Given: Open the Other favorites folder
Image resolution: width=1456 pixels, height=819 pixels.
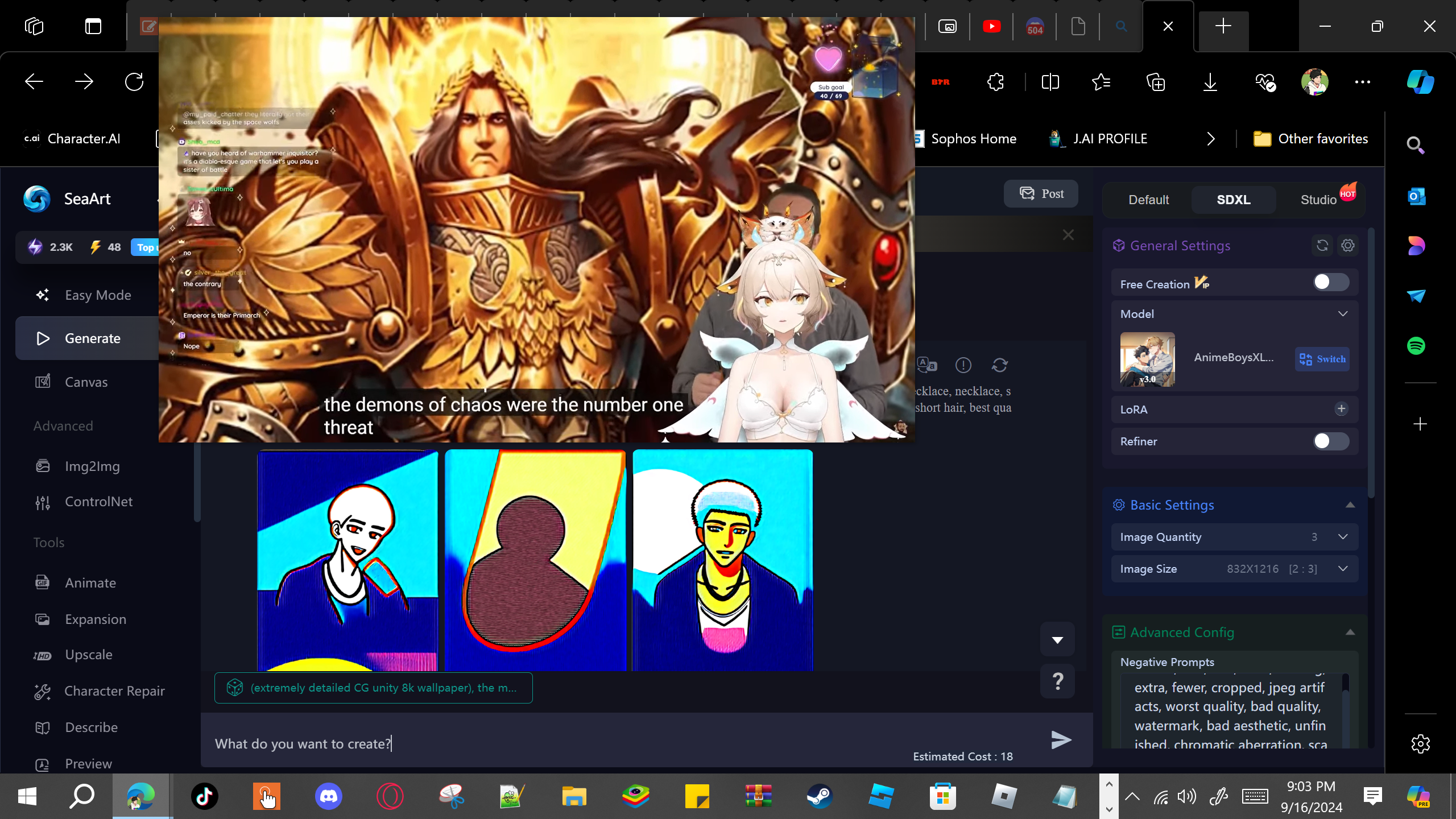Looking at the screenshot, I should tap(1310, 139).
